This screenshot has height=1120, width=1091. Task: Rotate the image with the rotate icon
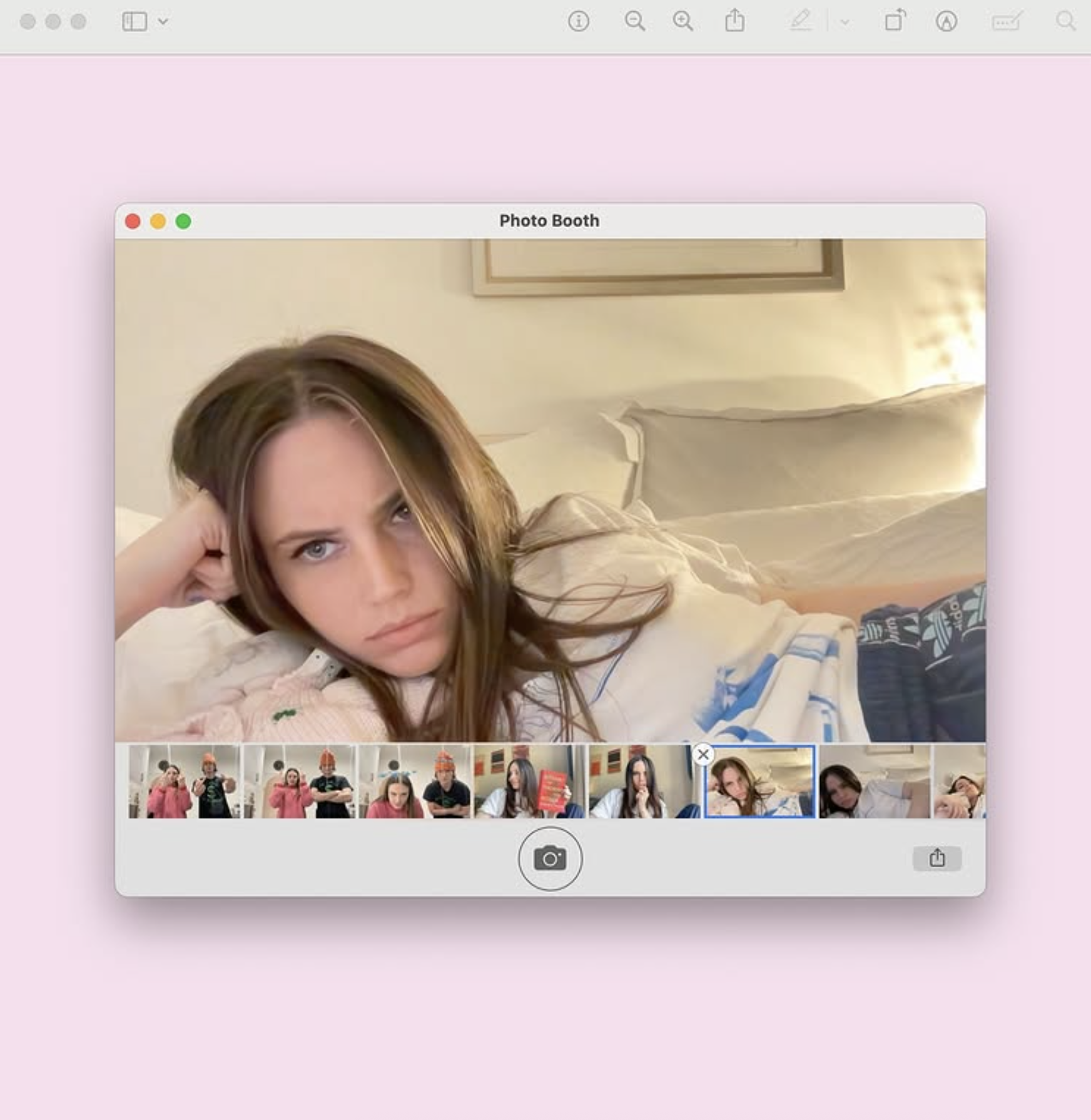click(895, 21)
